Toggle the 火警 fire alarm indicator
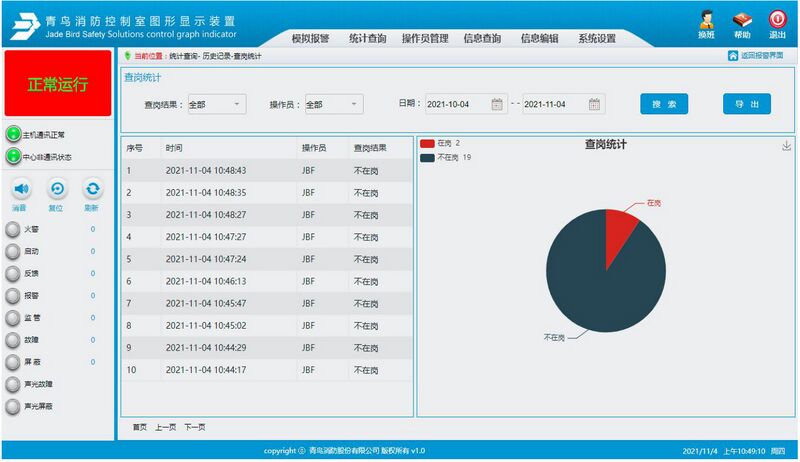800x462 pixels. pos(13,229)
